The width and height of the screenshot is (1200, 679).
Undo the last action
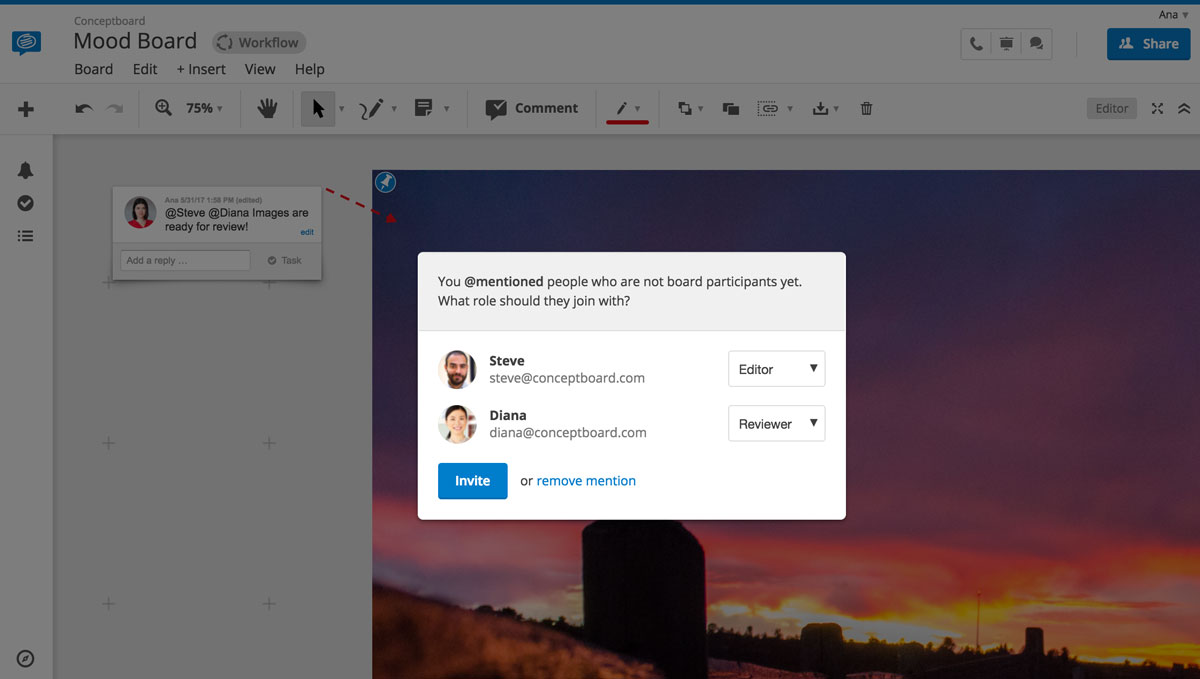pyautogui.click(x=84, y=108)
